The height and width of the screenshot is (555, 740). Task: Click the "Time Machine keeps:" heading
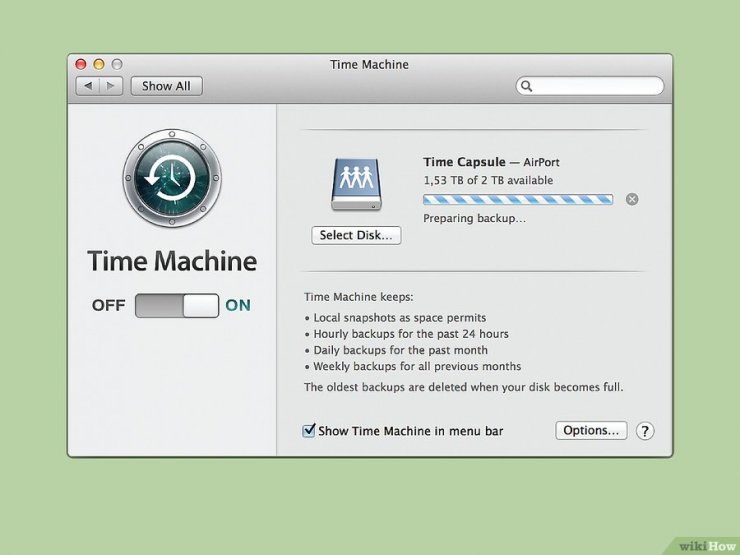pyautogui.click(x=359, y=297)
